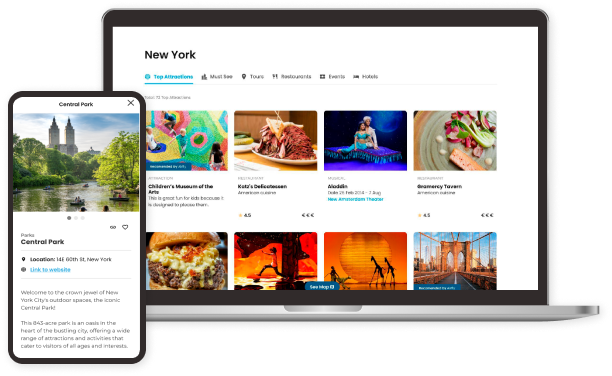Open the Events tab
The width and height of the screenshot is (612, 376).
point(332,77)
